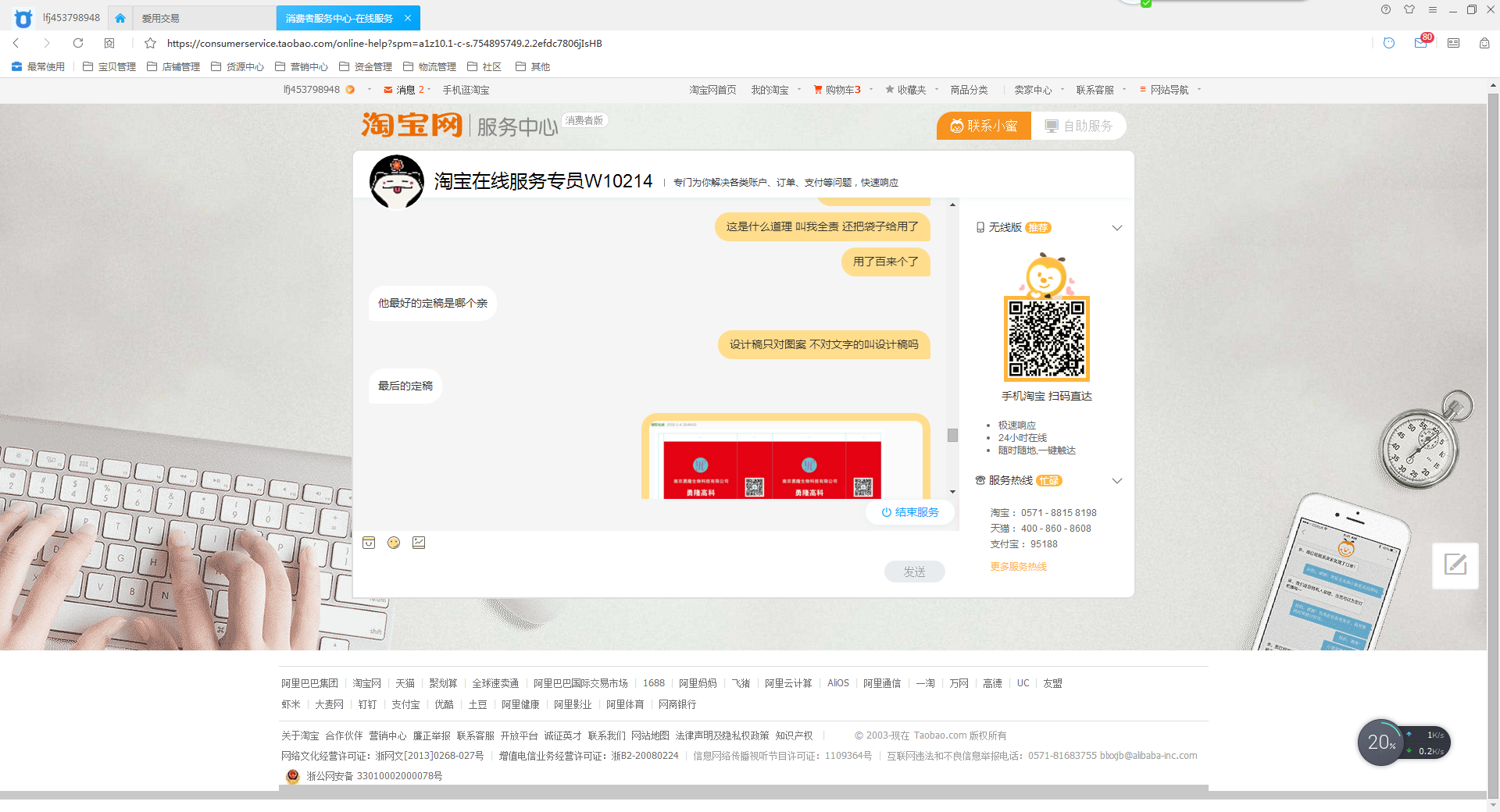Open the 货源中心 bookmarks folder
Screen dimensions: 1500x812
[x=237, y=66]
